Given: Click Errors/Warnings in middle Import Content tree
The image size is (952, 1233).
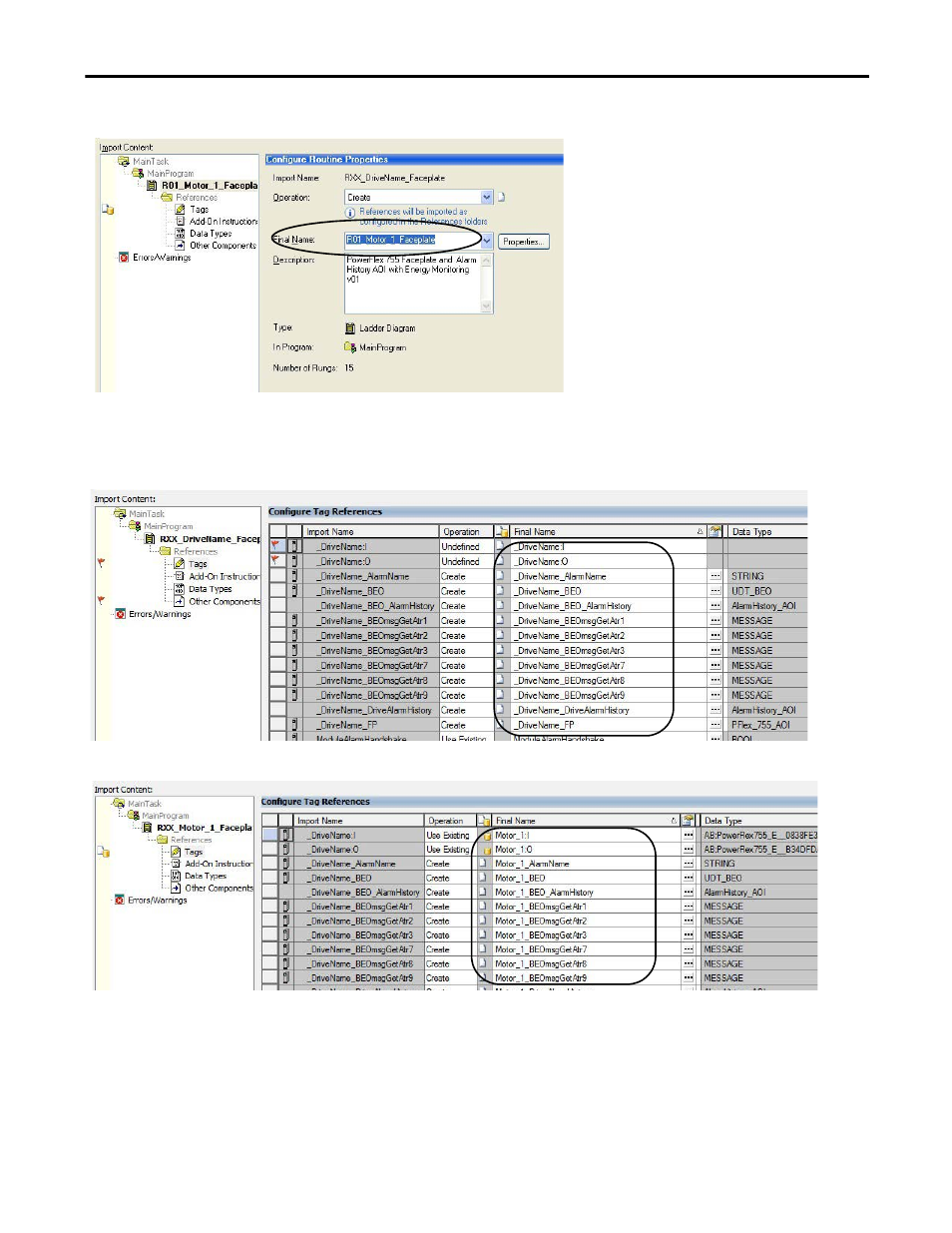Looking at the screenshot, I should pyautogui.click(x=160, y=614).
